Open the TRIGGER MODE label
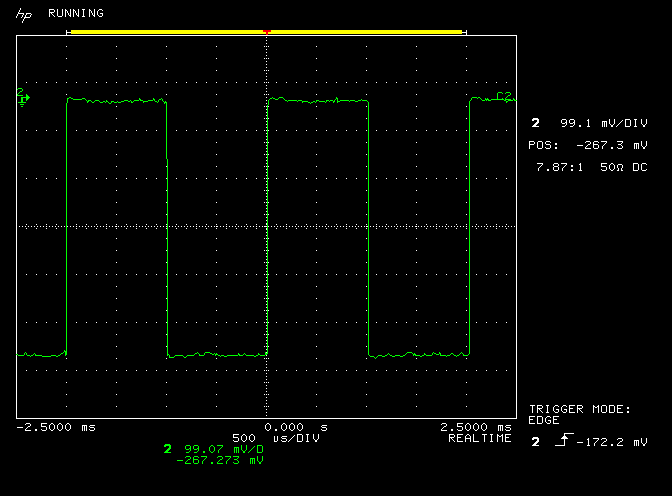This screenshot has width=672, height=496. tap(579, 409)
